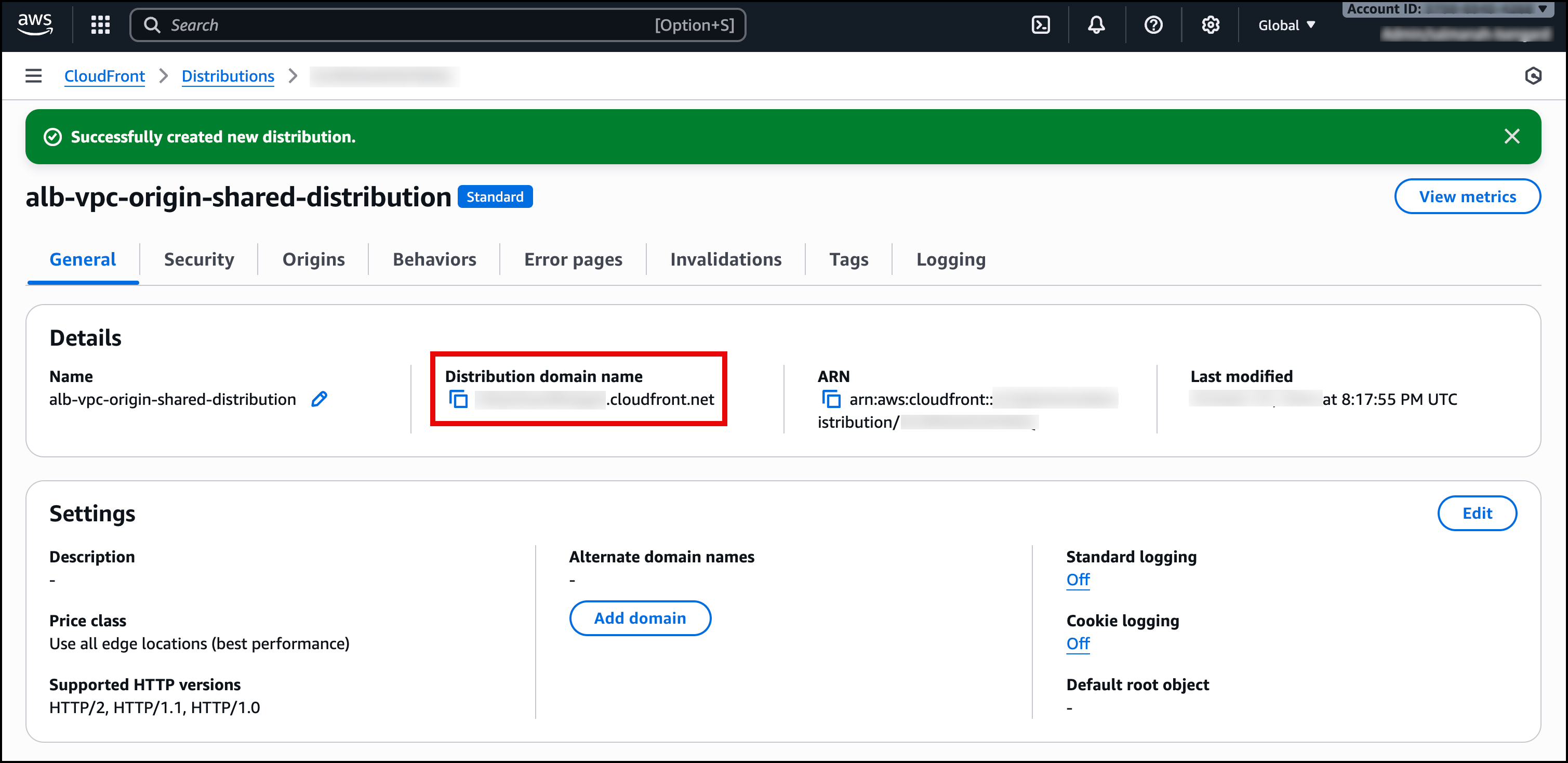Click the View metrics button
This screenshot has height=763, width=1568.
(1467, 196)
